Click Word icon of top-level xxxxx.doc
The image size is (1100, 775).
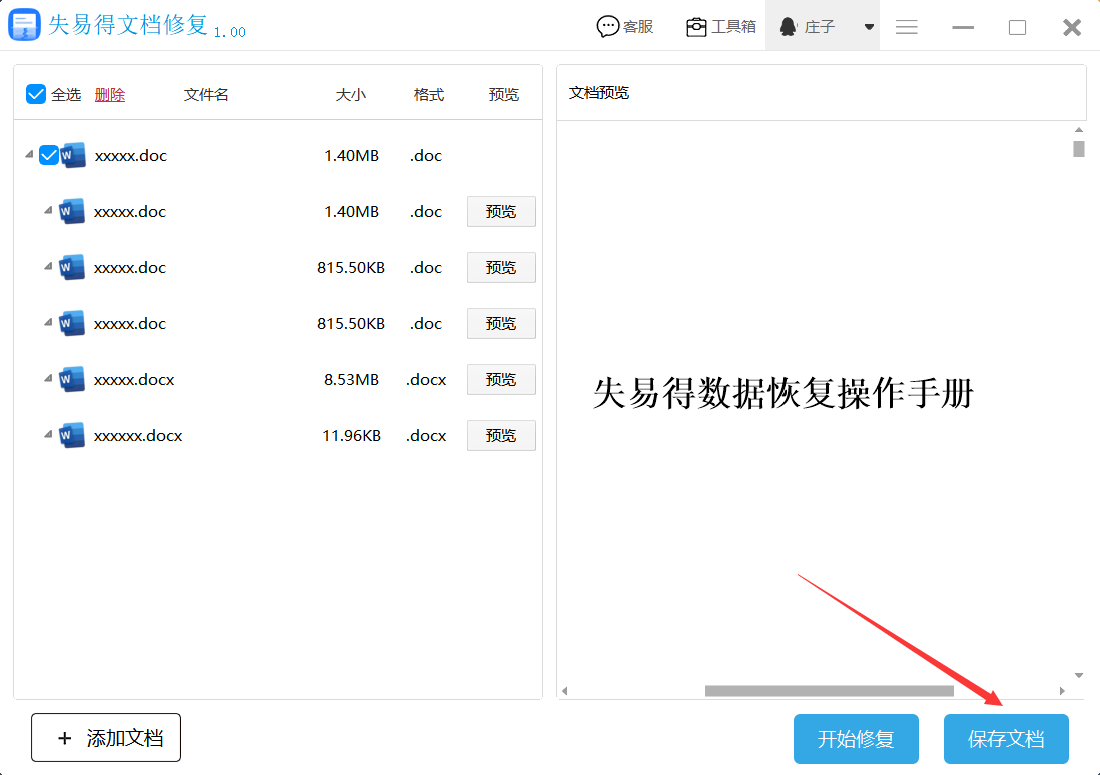[x=73, y=156]
